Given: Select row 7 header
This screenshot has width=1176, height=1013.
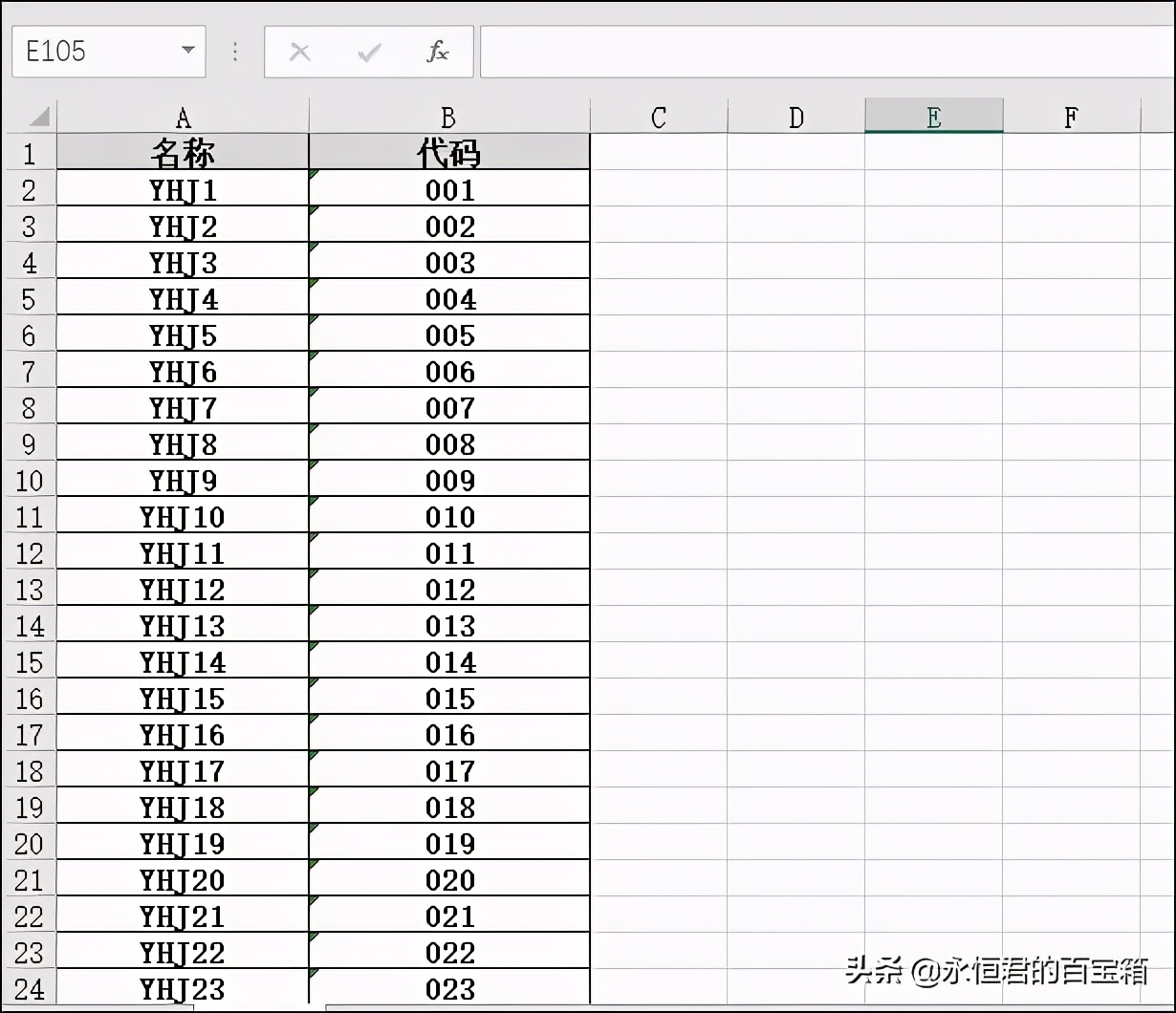Looking at the screenshot, I should point(29,371).
